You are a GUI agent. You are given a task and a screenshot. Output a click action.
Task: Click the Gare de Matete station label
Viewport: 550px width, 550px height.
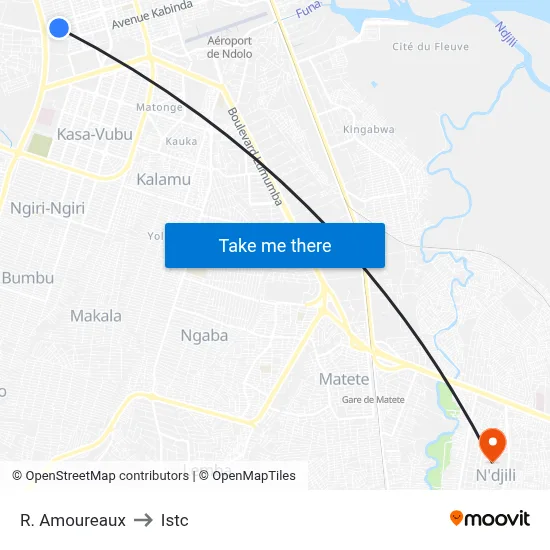point(373,400)
